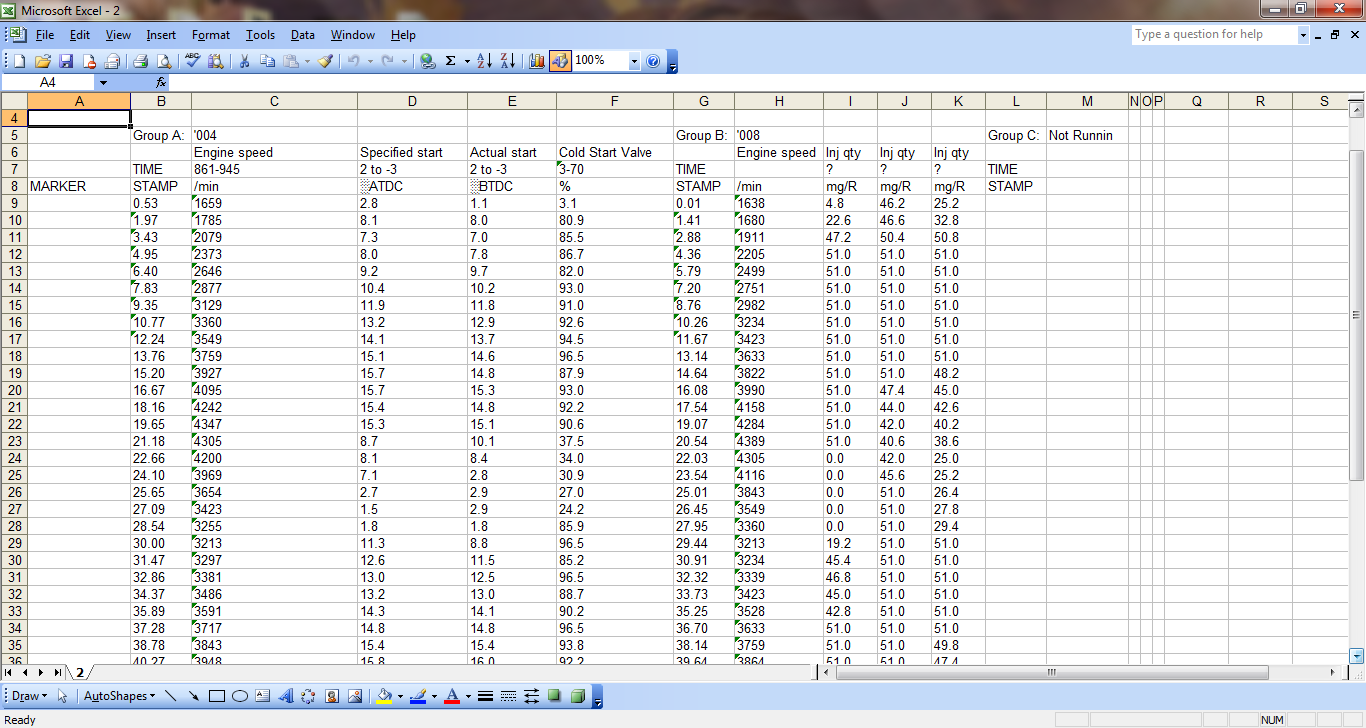1366x728 pixels.
Task: Select the Oval shape tool
Action: 240,696
